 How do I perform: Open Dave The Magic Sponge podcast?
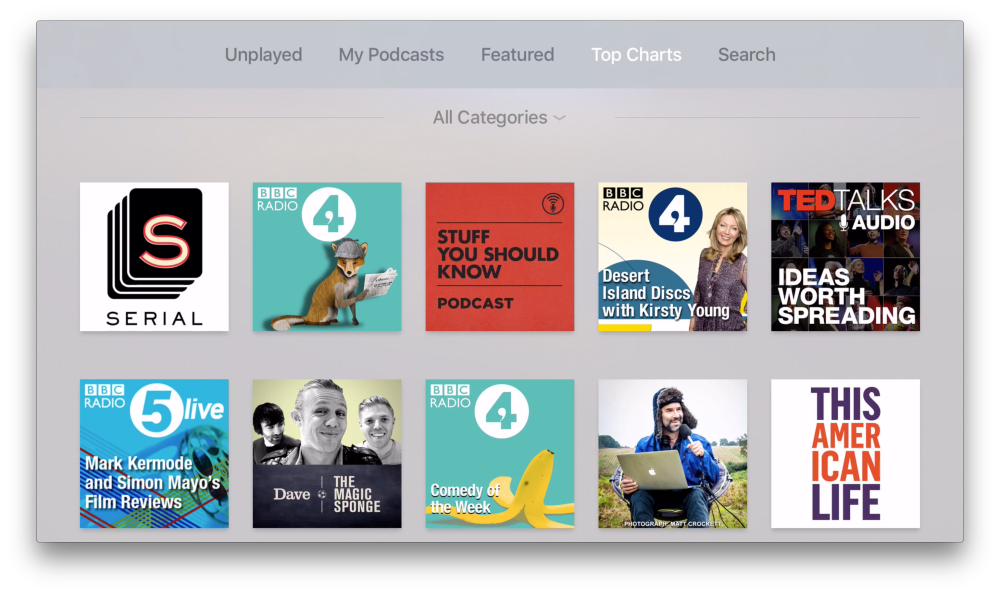tap(327, 454)
